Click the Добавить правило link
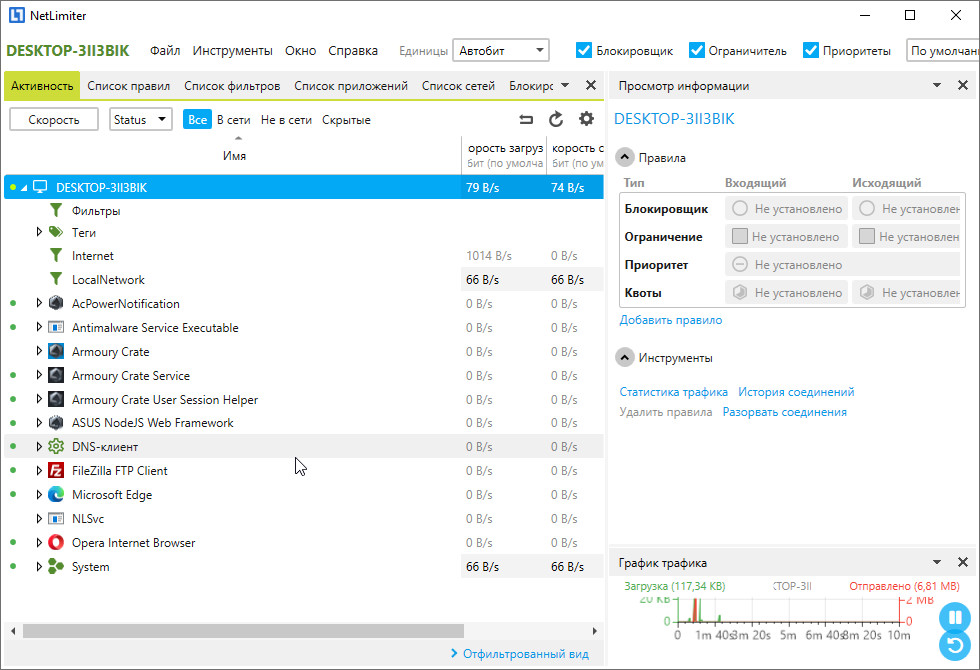 (x=670, y=320)
